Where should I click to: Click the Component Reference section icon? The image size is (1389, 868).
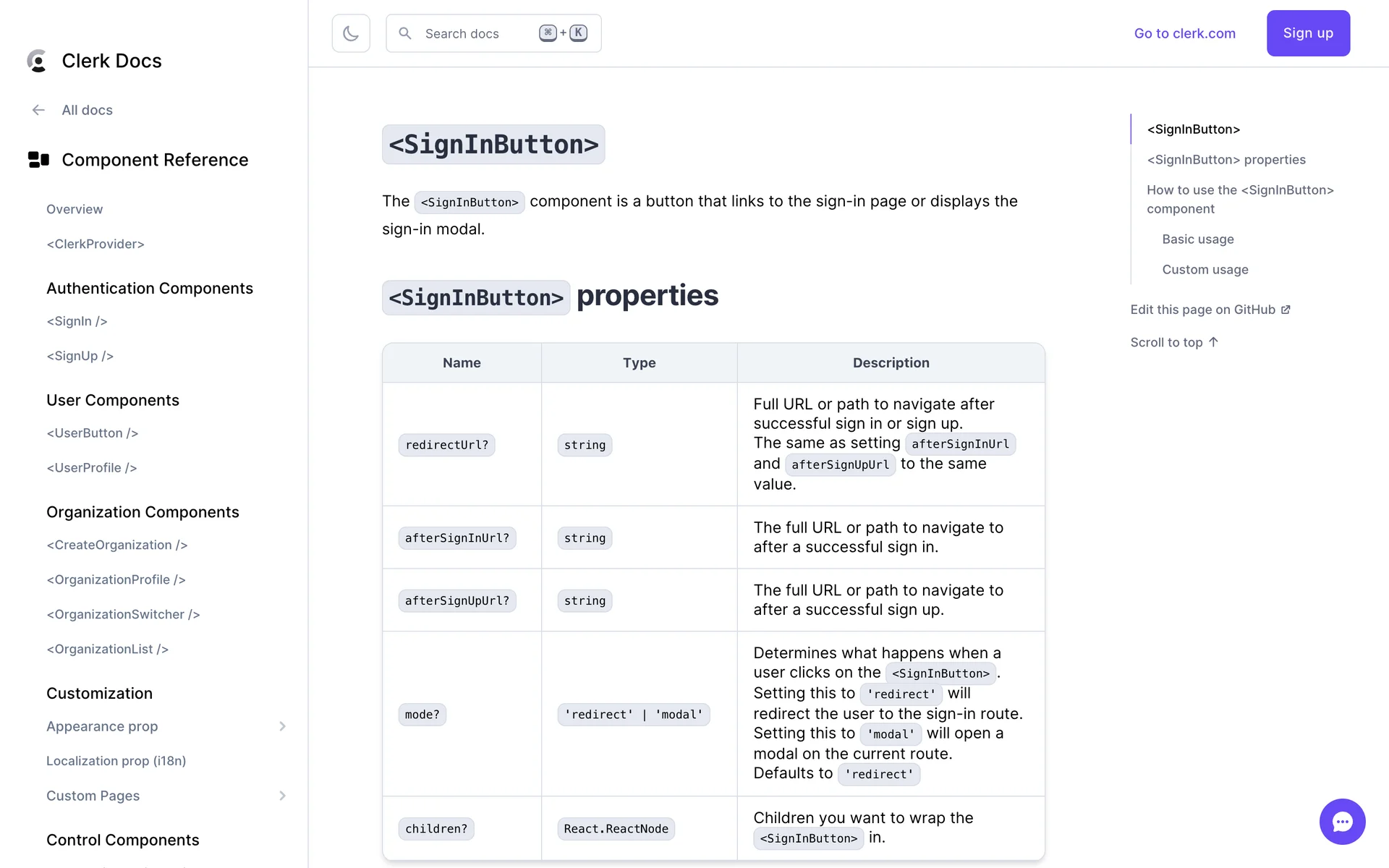coord(38,160)
